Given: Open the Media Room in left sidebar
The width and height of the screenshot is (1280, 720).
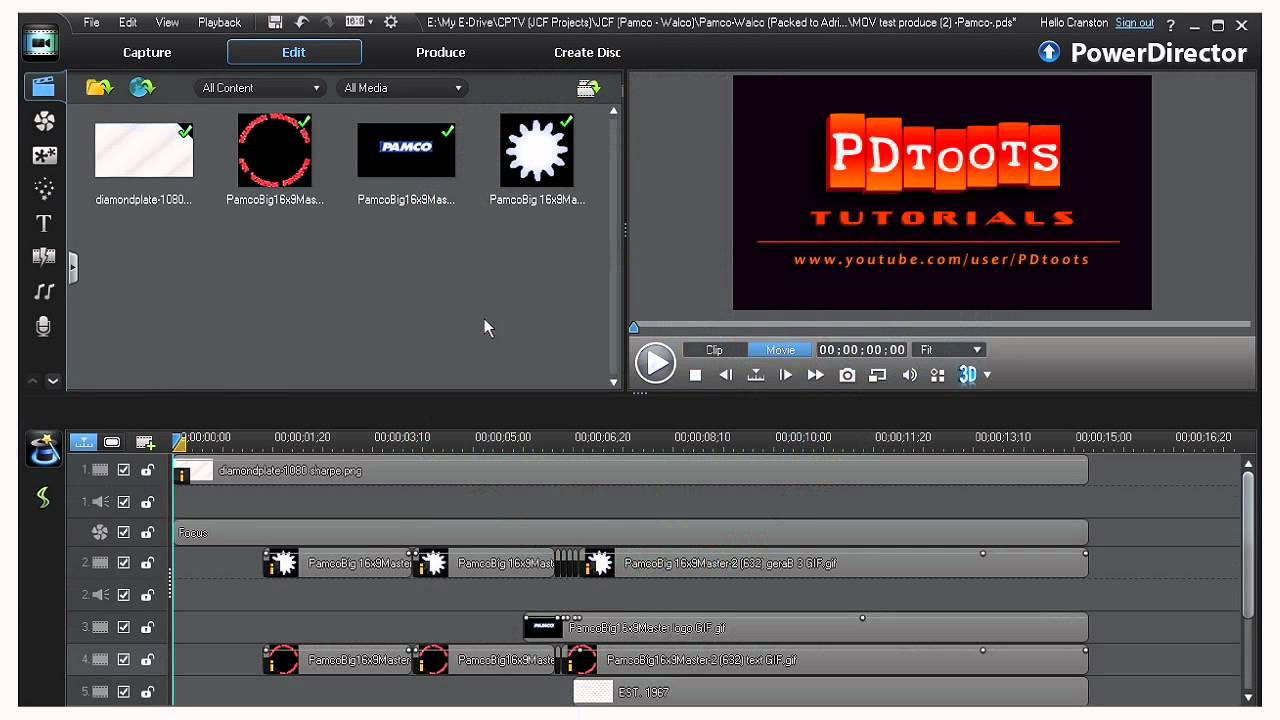Looking at the screenshot, I should [x=43, y=87].
